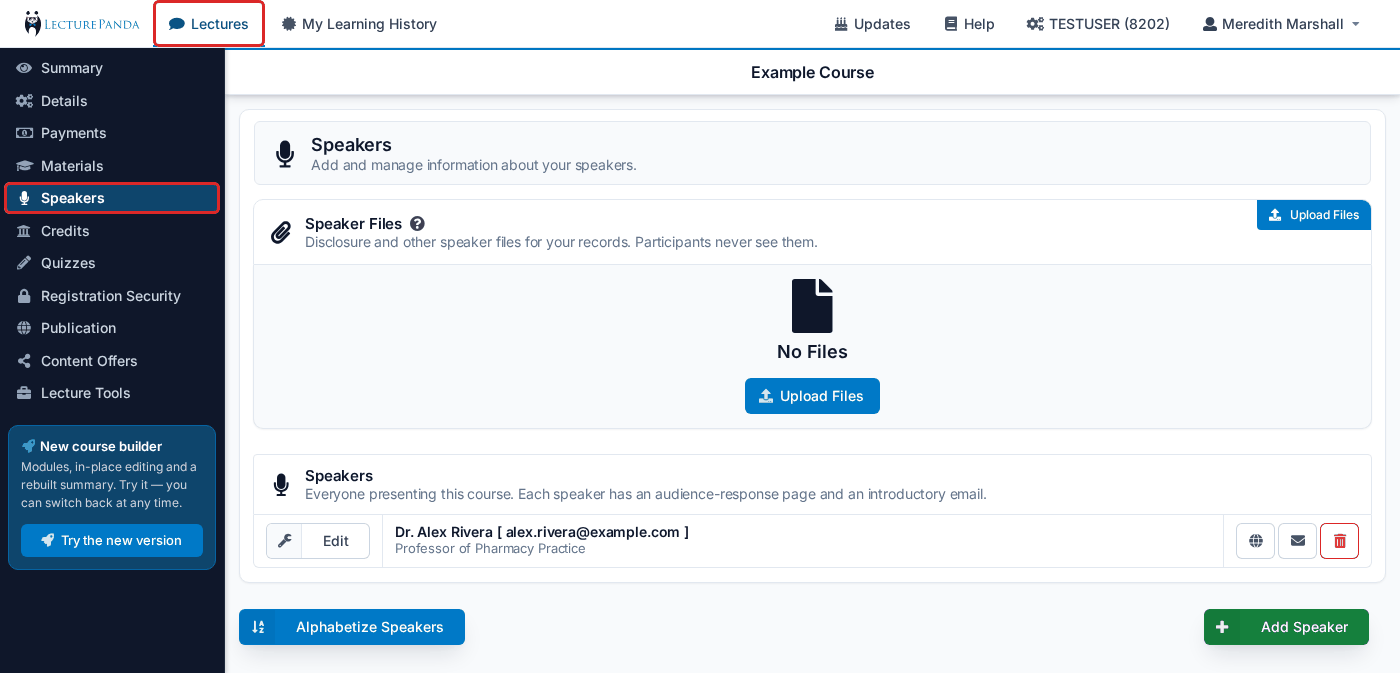Screen dimensions: 1400x673
Task: Click Alphabetize Speakers button
Action: [352, 627]
